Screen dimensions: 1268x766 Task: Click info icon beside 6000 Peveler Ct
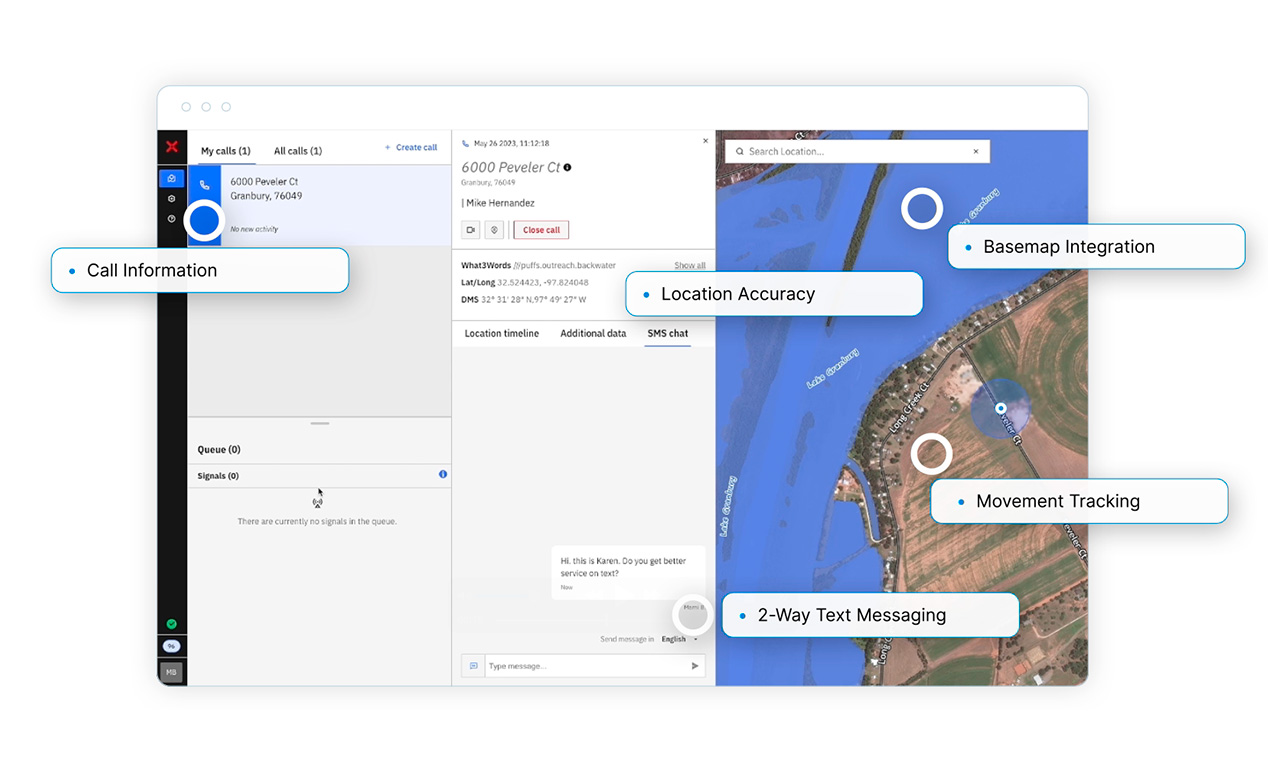point(568,168)
